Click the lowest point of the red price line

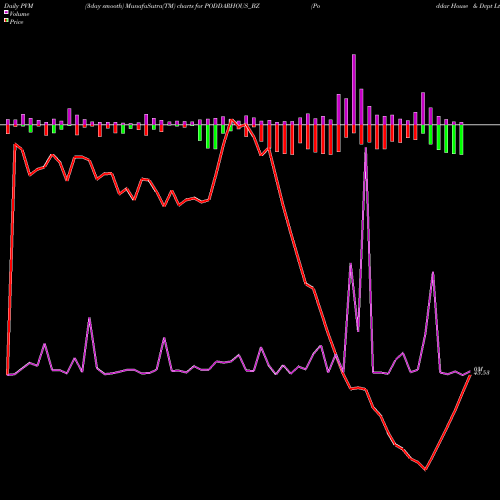(425, 470)
